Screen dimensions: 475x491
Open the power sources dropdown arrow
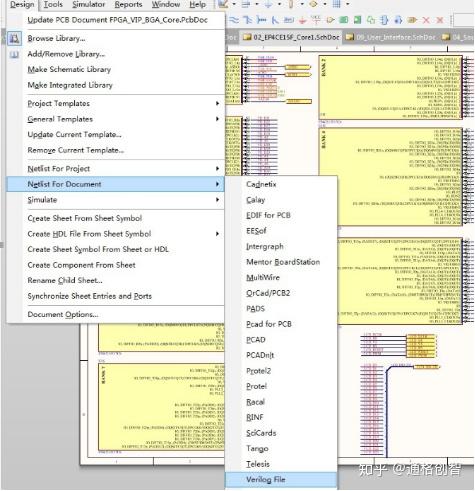tap(279, 4)
